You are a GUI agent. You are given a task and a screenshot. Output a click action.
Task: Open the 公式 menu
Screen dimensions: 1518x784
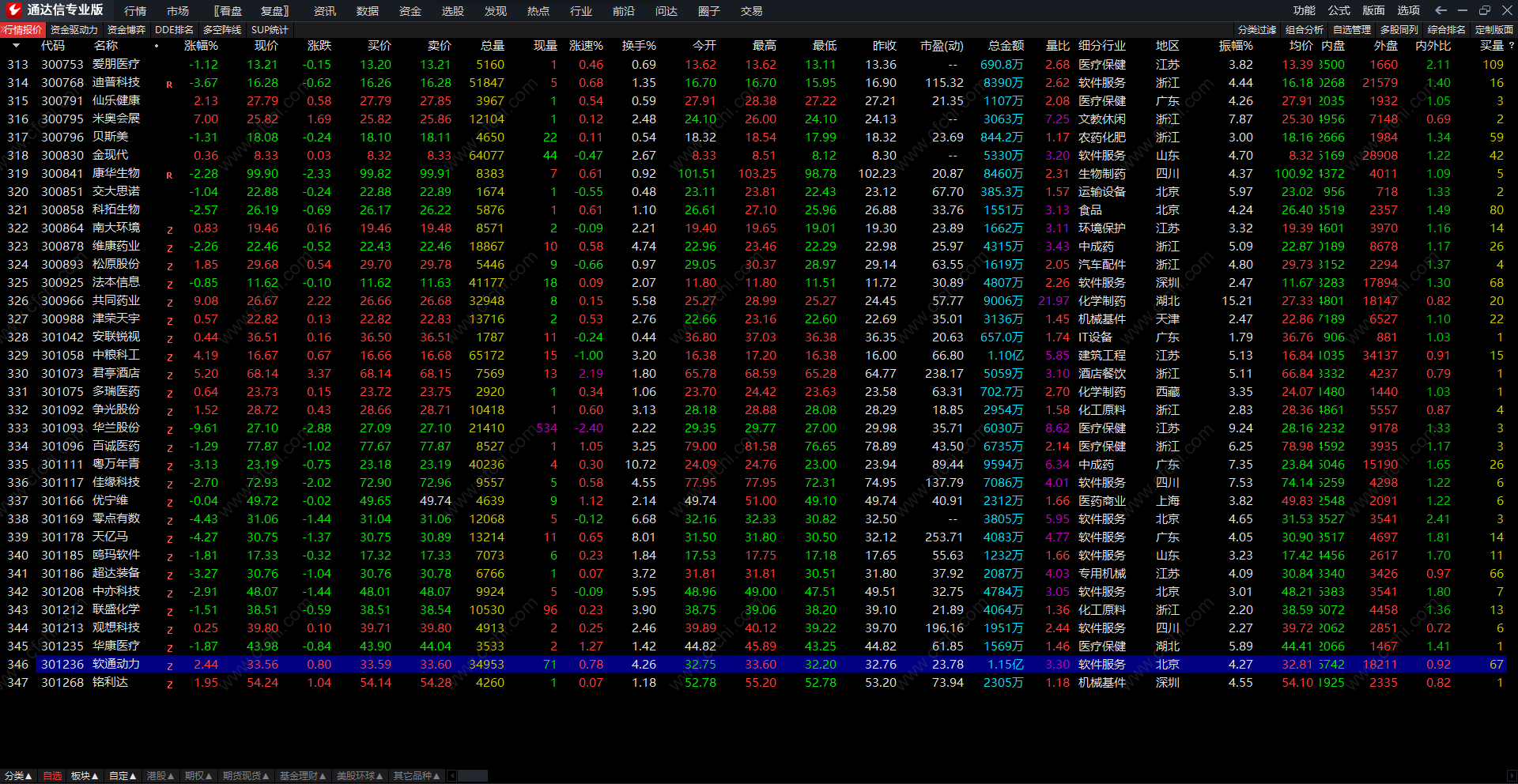(x=1339, y=10)
